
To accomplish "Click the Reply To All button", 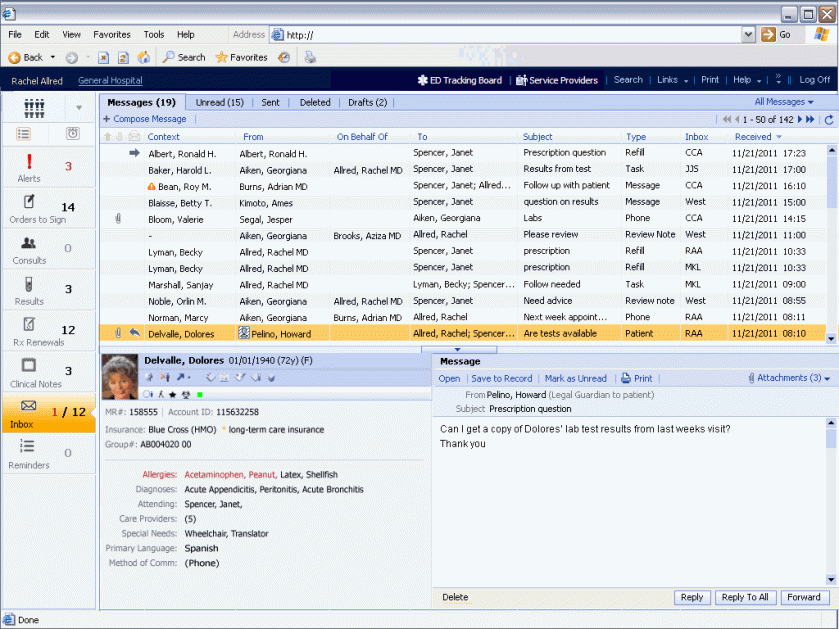I will click(x=744, y=597).
